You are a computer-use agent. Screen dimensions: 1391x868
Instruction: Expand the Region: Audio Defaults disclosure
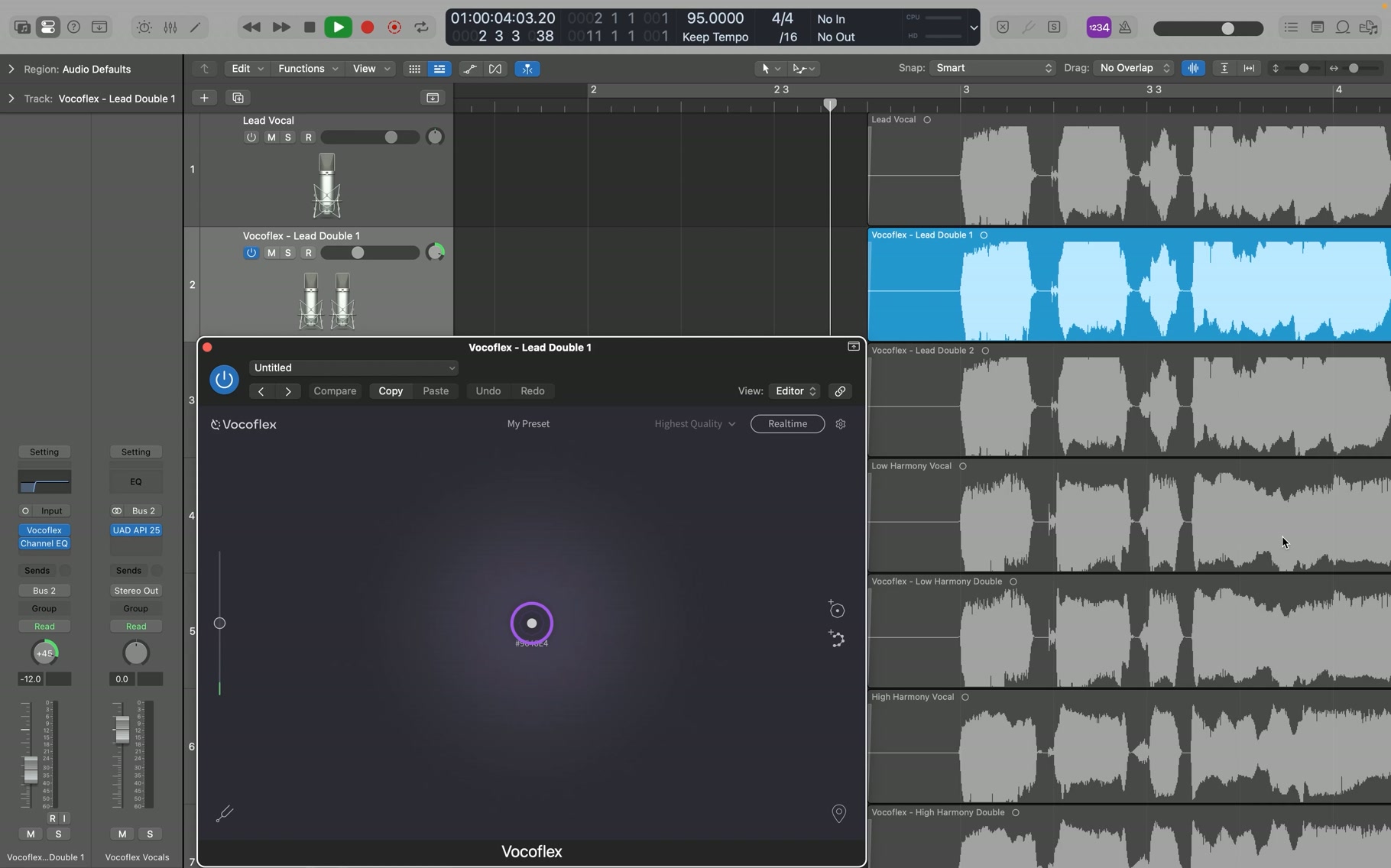pos(11,69)
